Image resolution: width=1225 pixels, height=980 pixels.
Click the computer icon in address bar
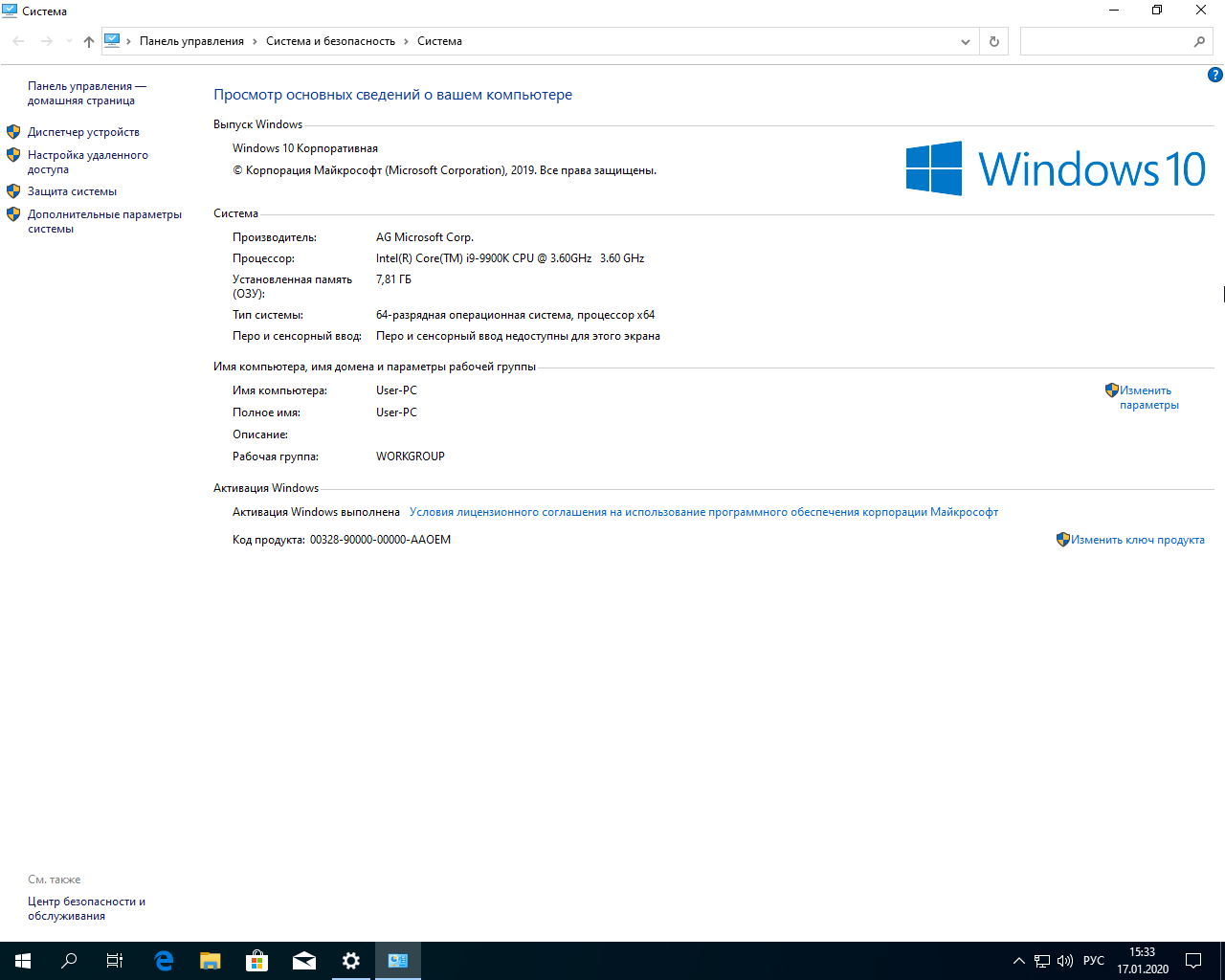coord(112,41)
